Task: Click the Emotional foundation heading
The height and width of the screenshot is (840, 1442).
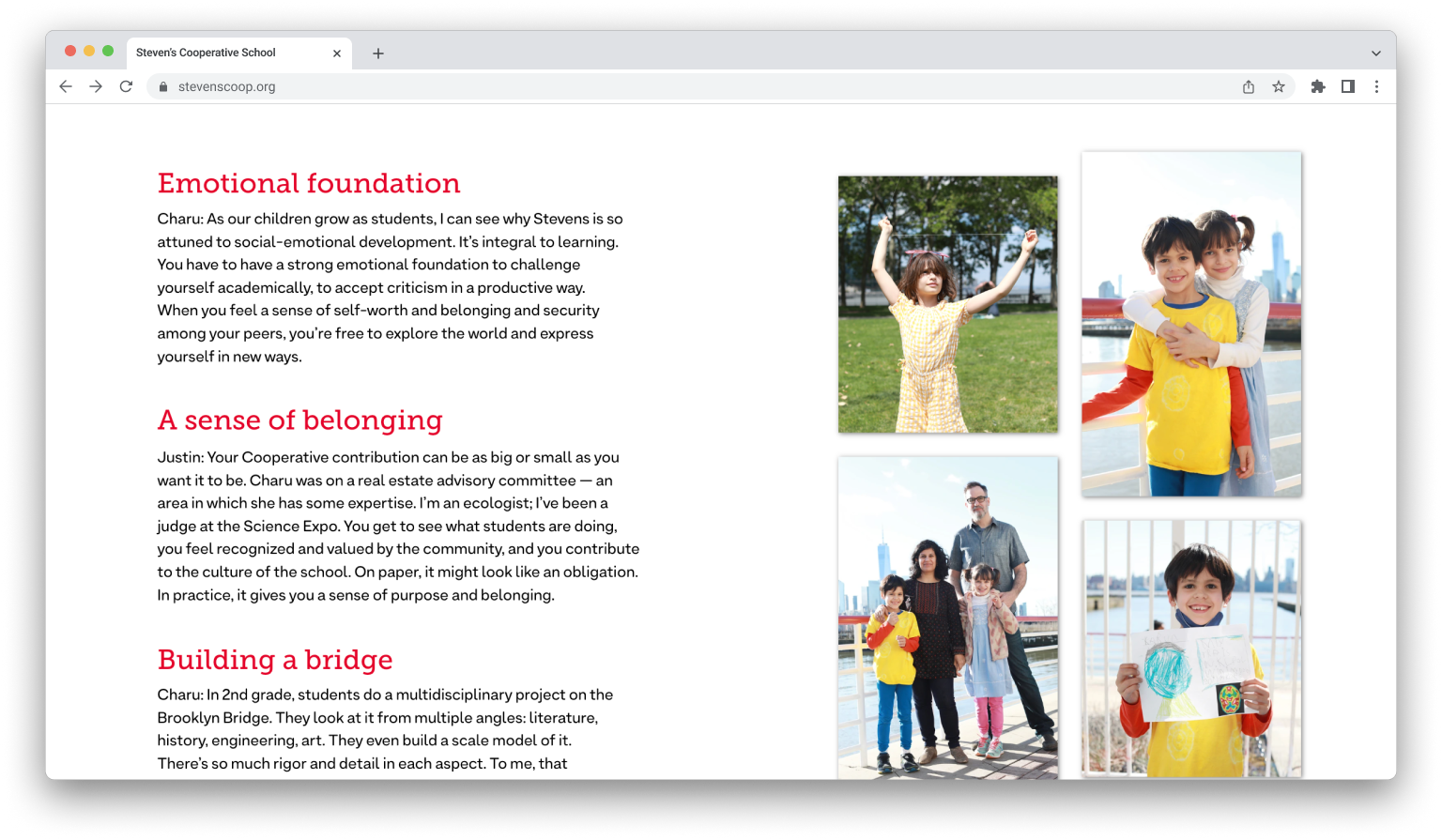Action: click(x=309, y=183)
